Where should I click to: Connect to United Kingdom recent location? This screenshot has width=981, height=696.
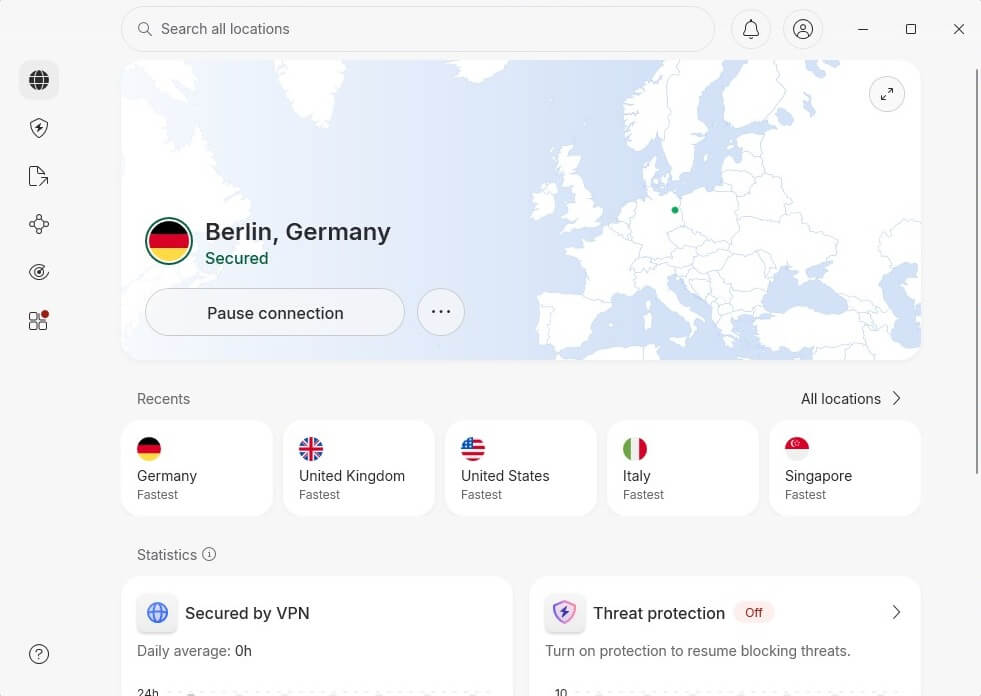click(359, 468)
